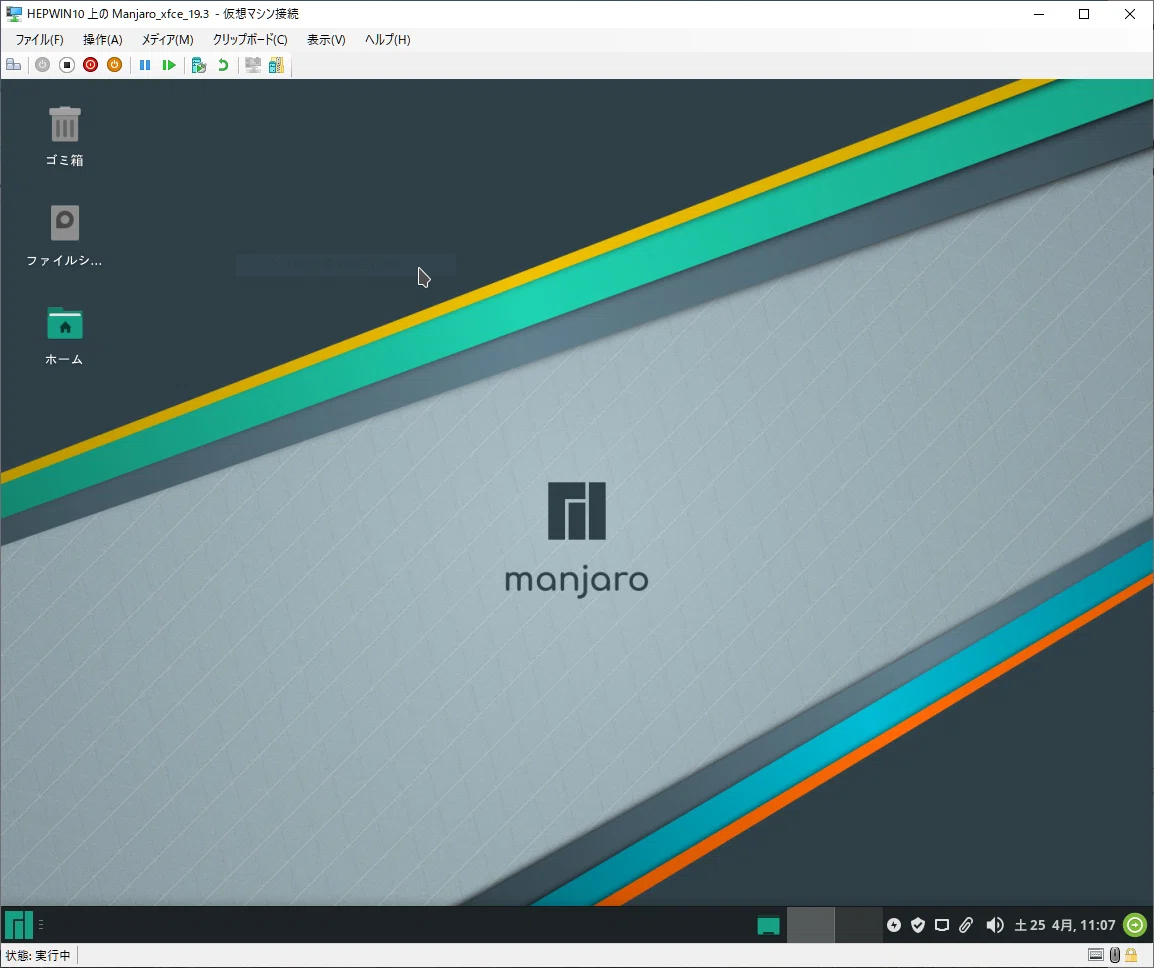Click the orange Save state icon
Screen dimensions: 1154x968
click(x=114, y=65)
